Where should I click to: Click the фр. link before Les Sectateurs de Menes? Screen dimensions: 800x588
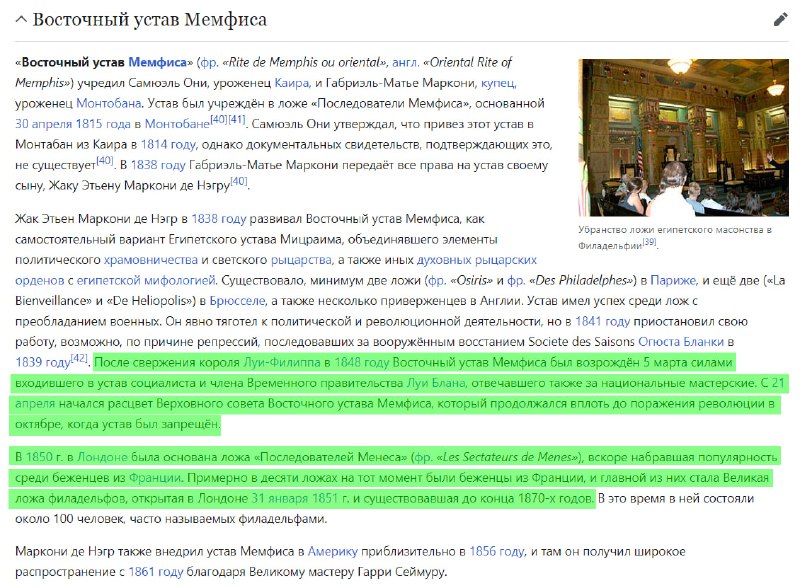(x=423, y=457)
